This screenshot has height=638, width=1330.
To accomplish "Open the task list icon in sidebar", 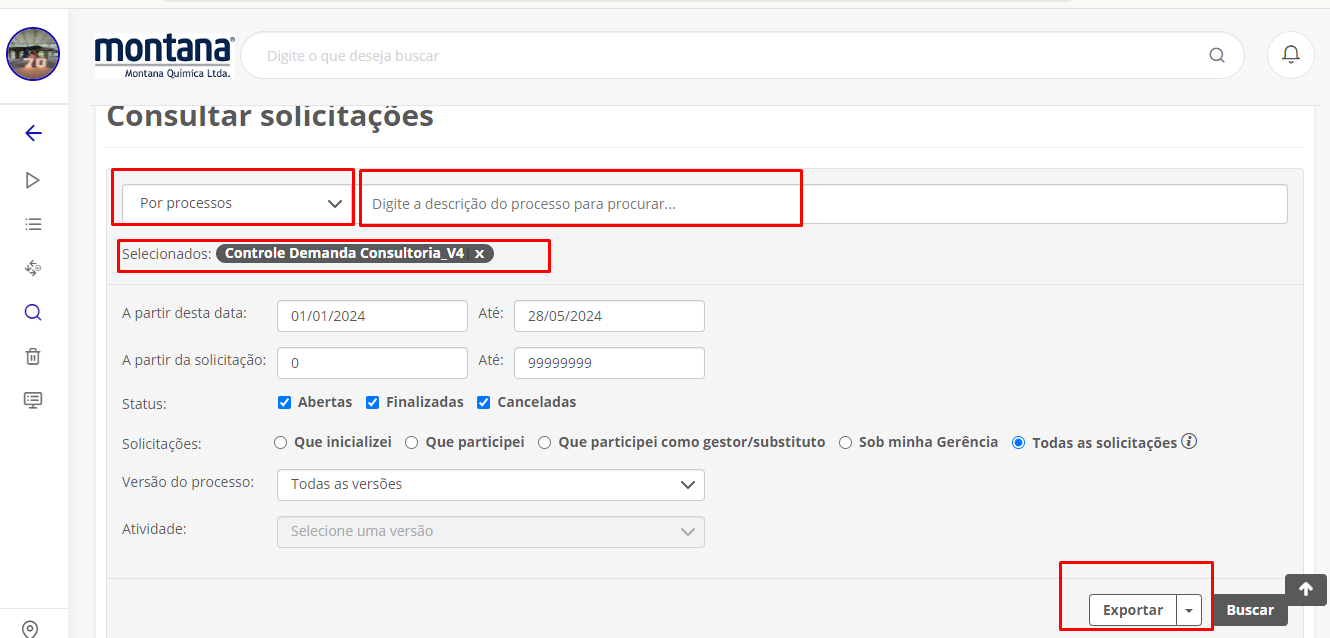I will tap(33, 224).
